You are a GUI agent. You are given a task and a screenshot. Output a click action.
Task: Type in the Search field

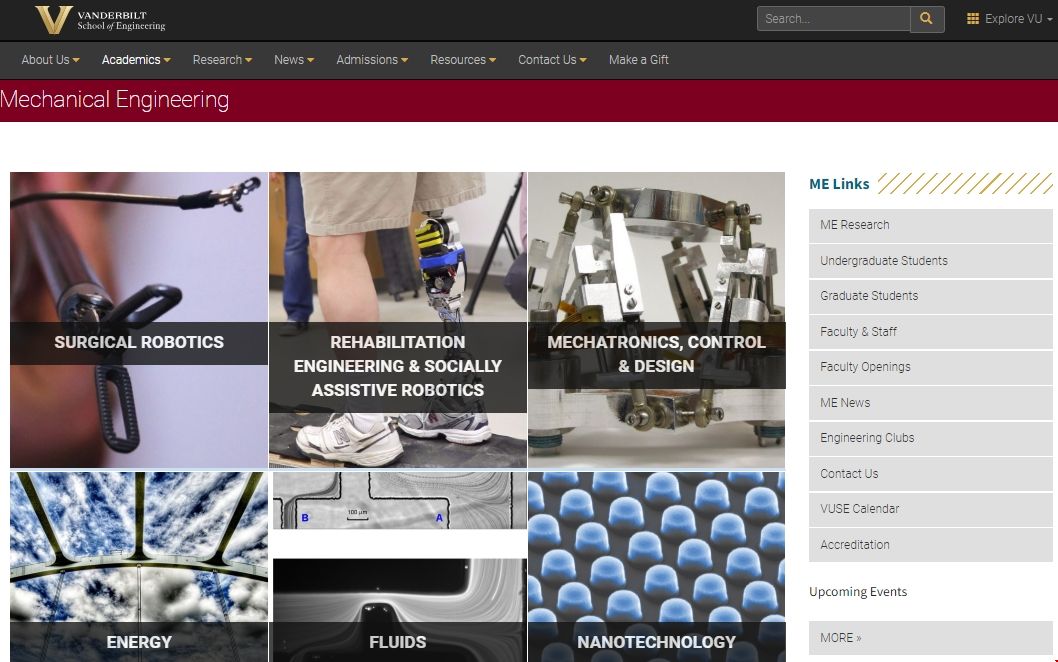click(833, 19)
